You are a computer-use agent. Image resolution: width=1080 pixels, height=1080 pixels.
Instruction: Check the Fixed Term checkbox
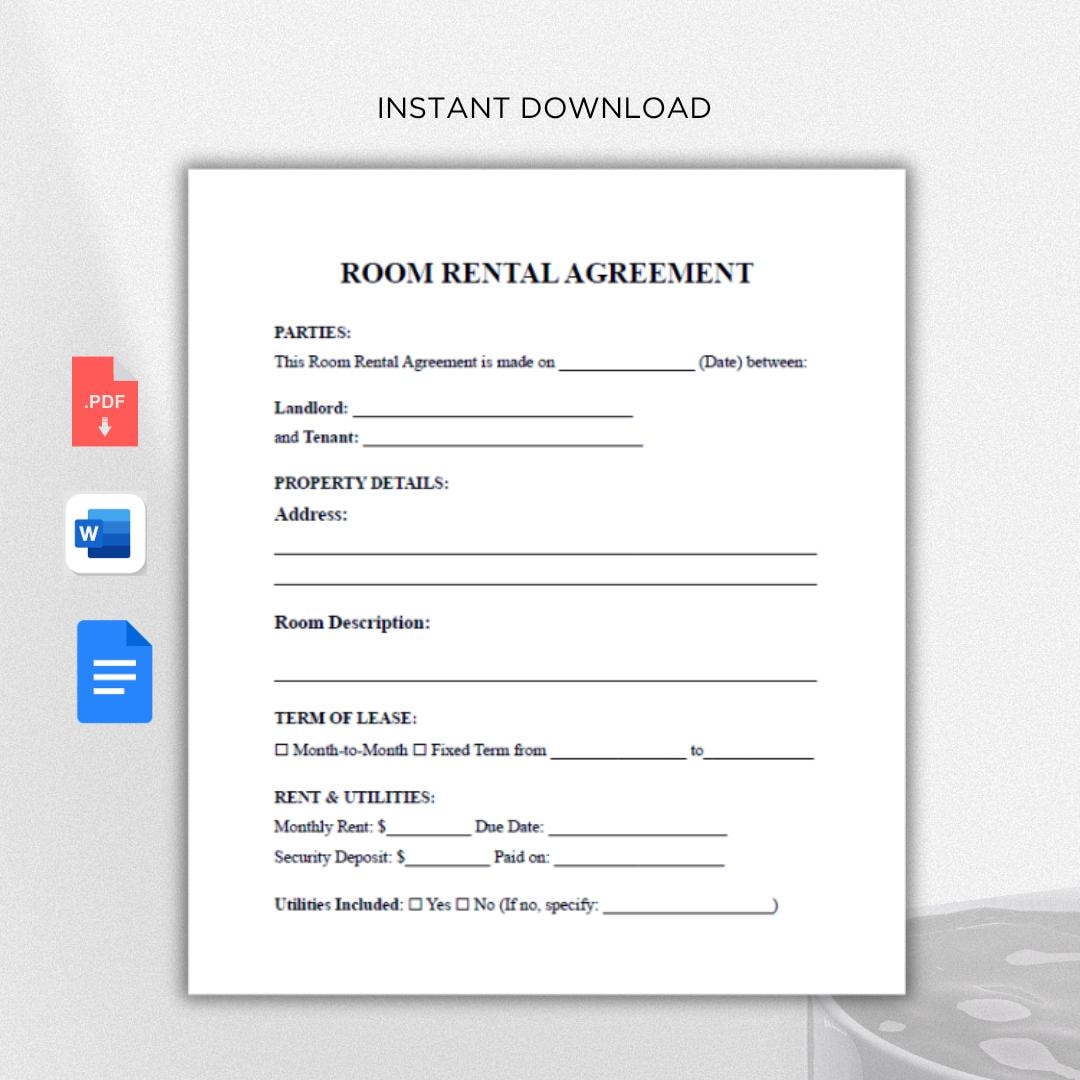click(419, 749)
